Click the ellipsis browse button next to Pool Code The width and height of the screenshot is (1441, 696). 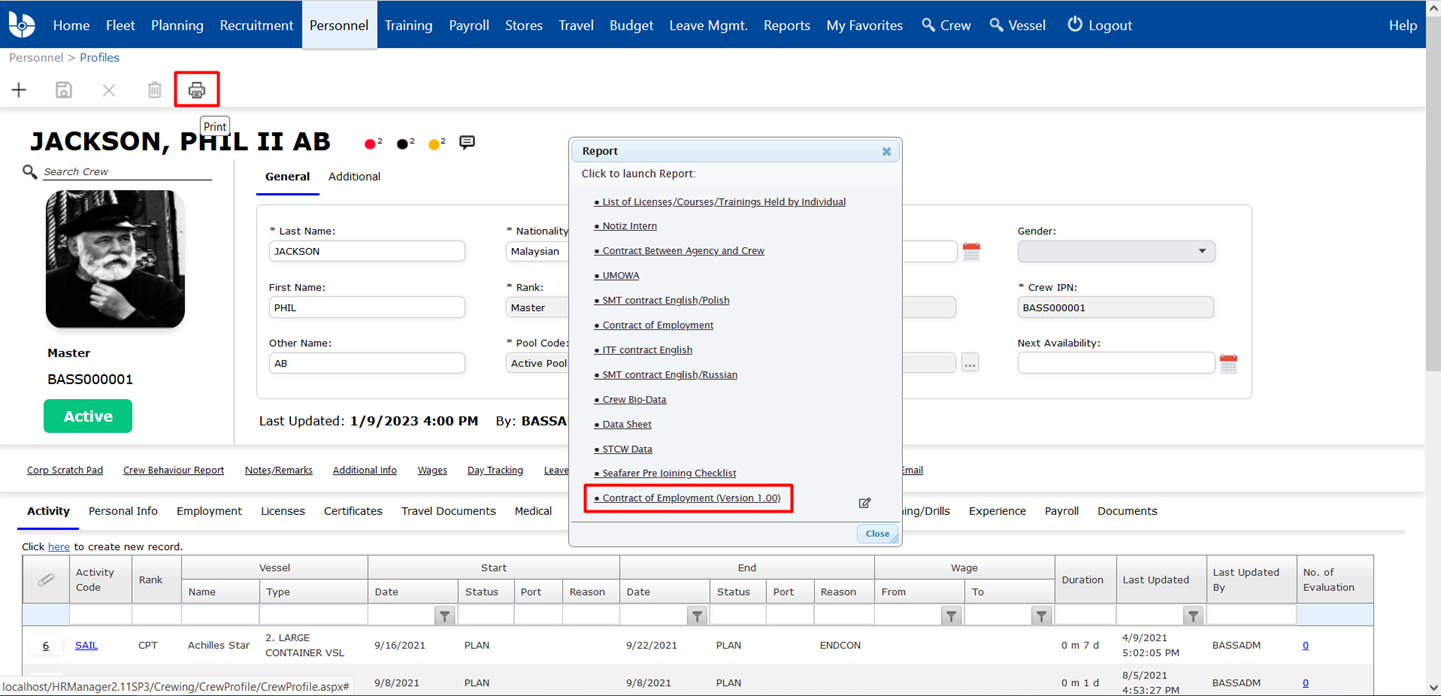tap(970, 364)
